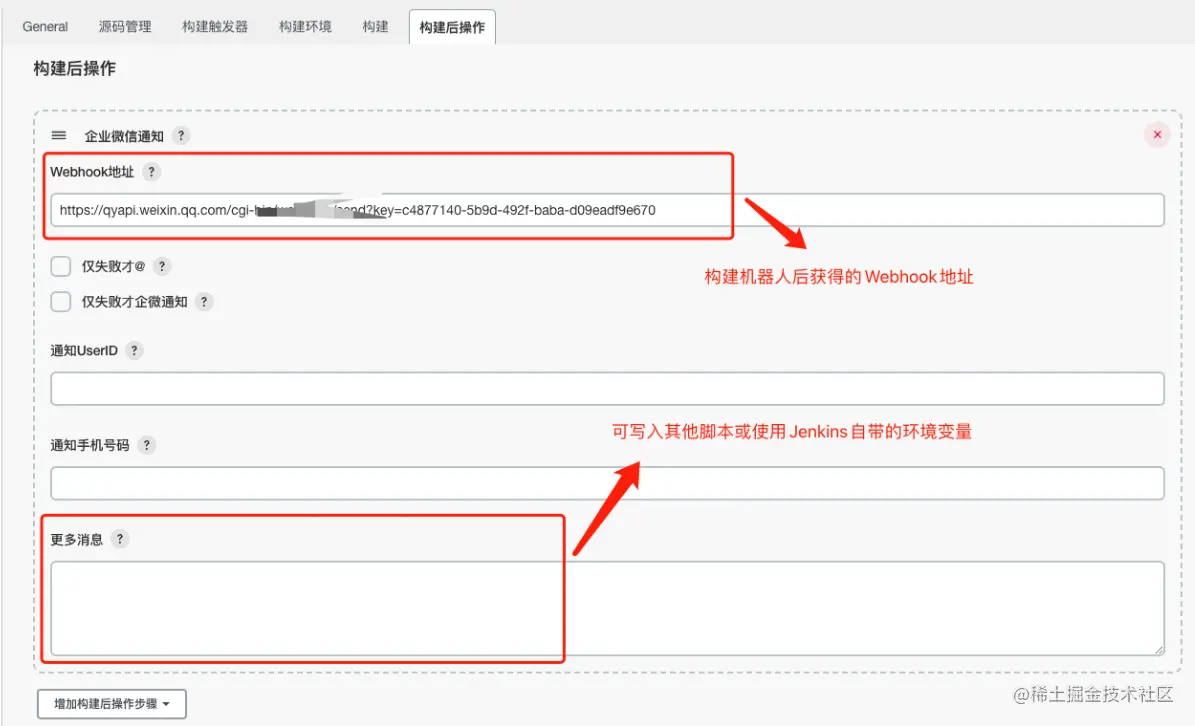This screenshot has width=1195, height=726.
Task: Select the 构建后操作 section heading
Action: [x=75, y=69]
